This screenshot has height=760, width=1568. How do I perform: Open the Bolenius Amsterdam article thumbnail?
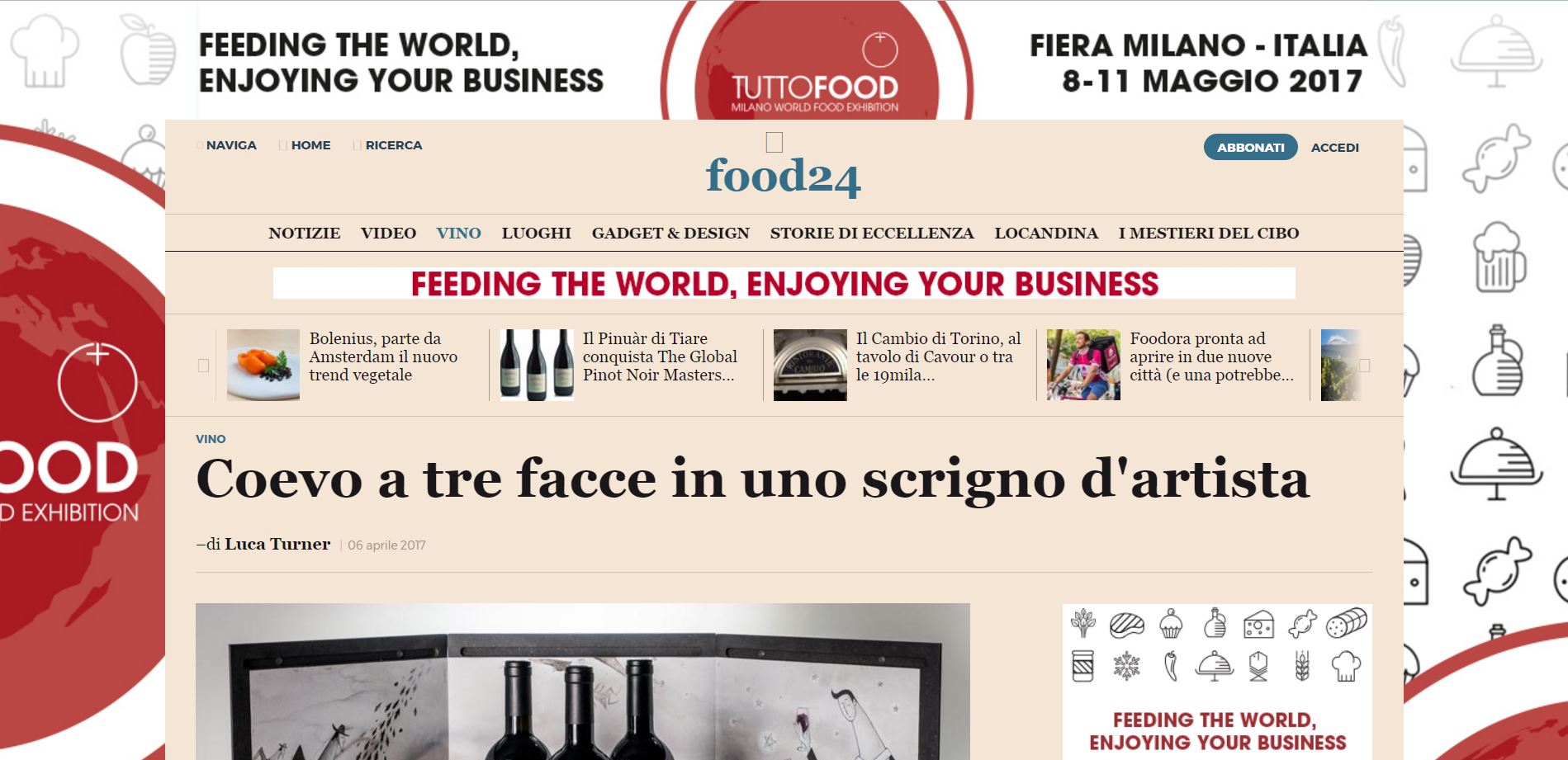coord(263,365)
